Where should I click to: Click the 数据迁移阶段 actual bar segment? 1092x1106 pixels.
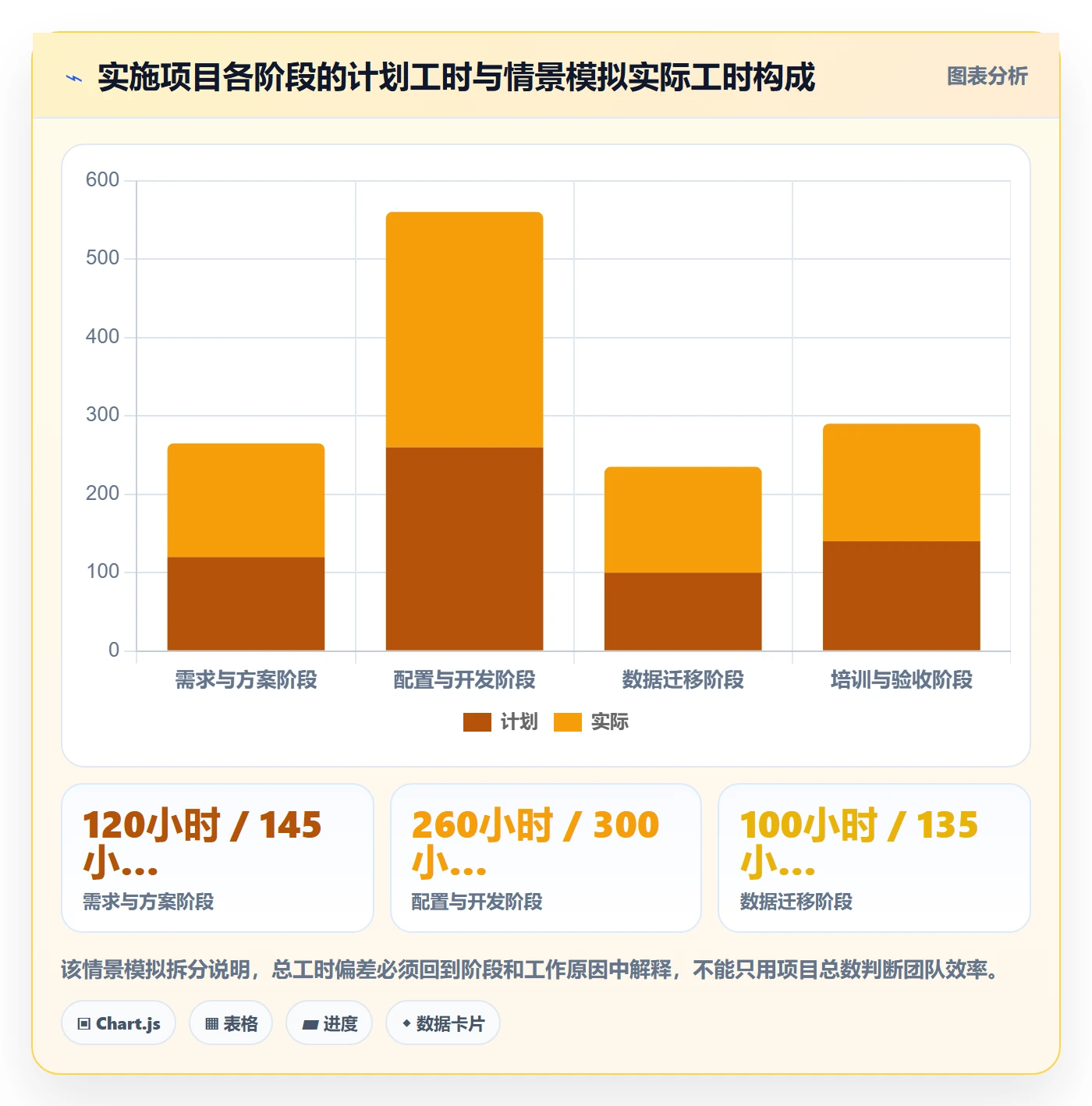682,519
